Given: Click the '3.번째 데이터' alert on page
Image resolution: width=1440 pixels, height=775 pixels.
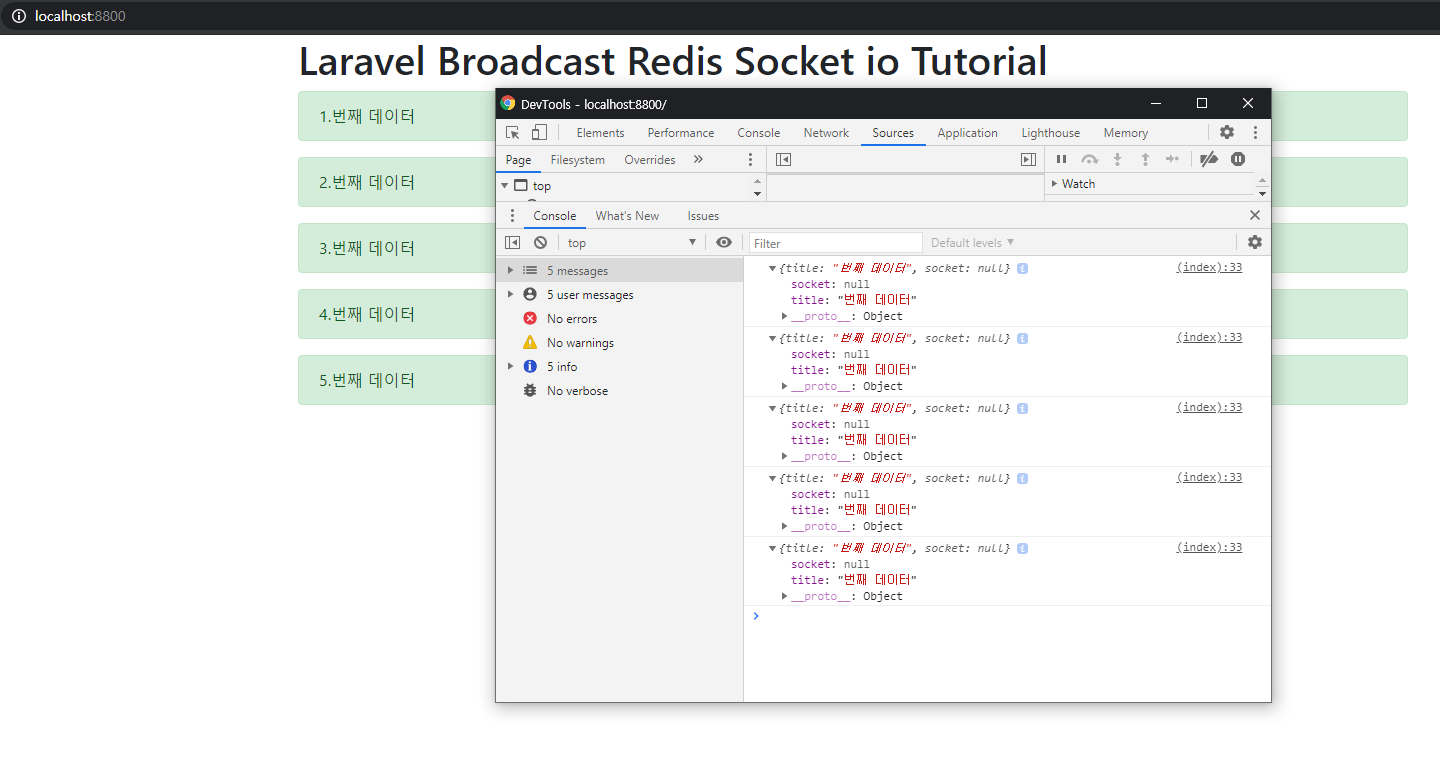Looking at the screenshot, I should point(852,248).
